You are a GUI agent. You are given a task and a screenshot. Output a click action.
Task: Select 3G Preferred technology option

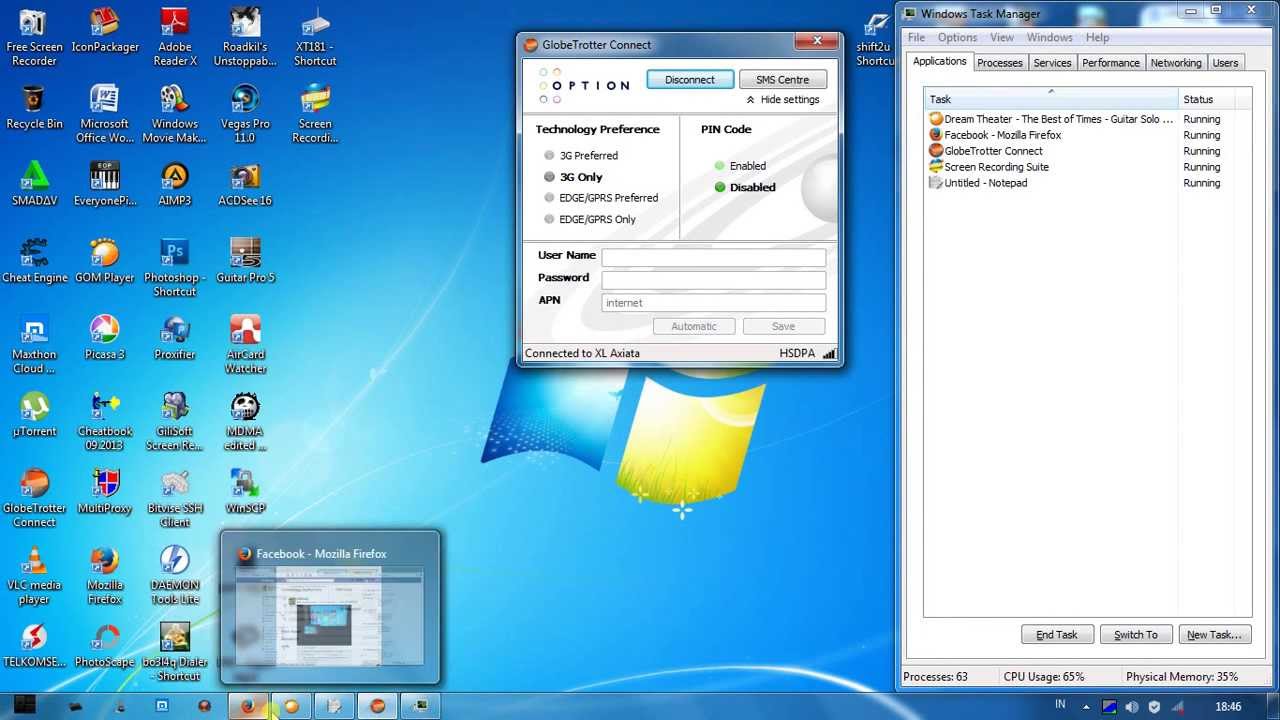(581, 156)
